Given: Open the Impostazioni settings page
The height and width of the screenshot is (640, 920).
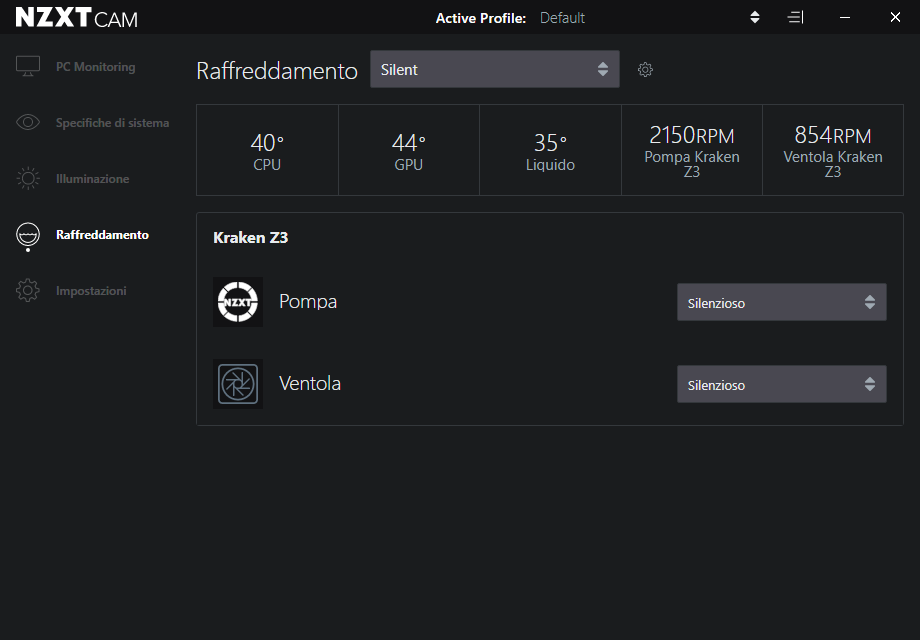Looking at the screenshot, I should pyautogui.click(x=91, y=291).
